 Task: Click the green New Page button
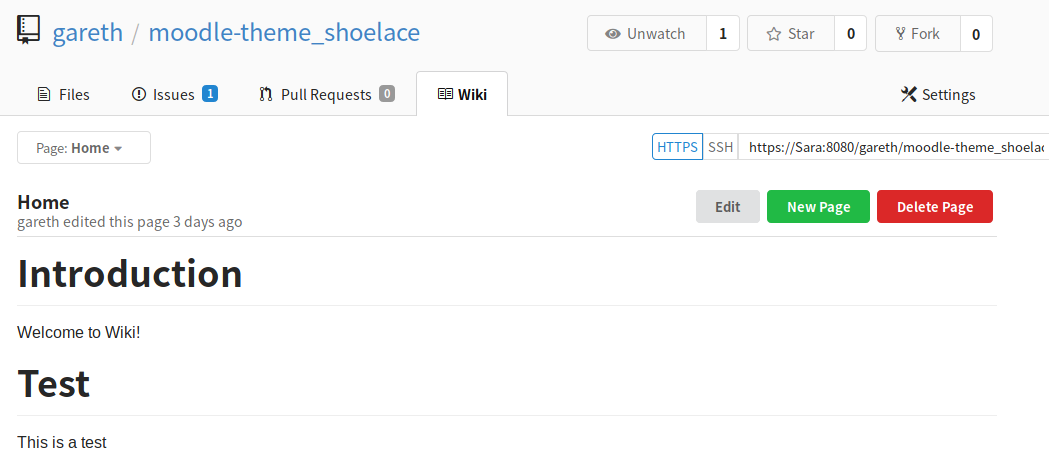[818, 207]
